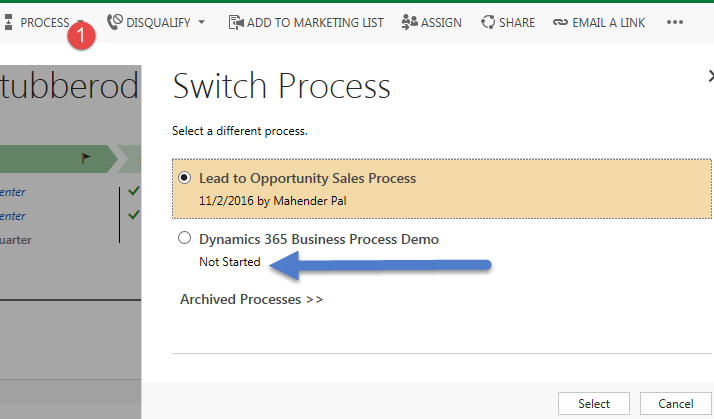Click the PROCESS menu label
The height and width of the screenshot is (419, 714).
pyautogui.click(x=45, y=22)
